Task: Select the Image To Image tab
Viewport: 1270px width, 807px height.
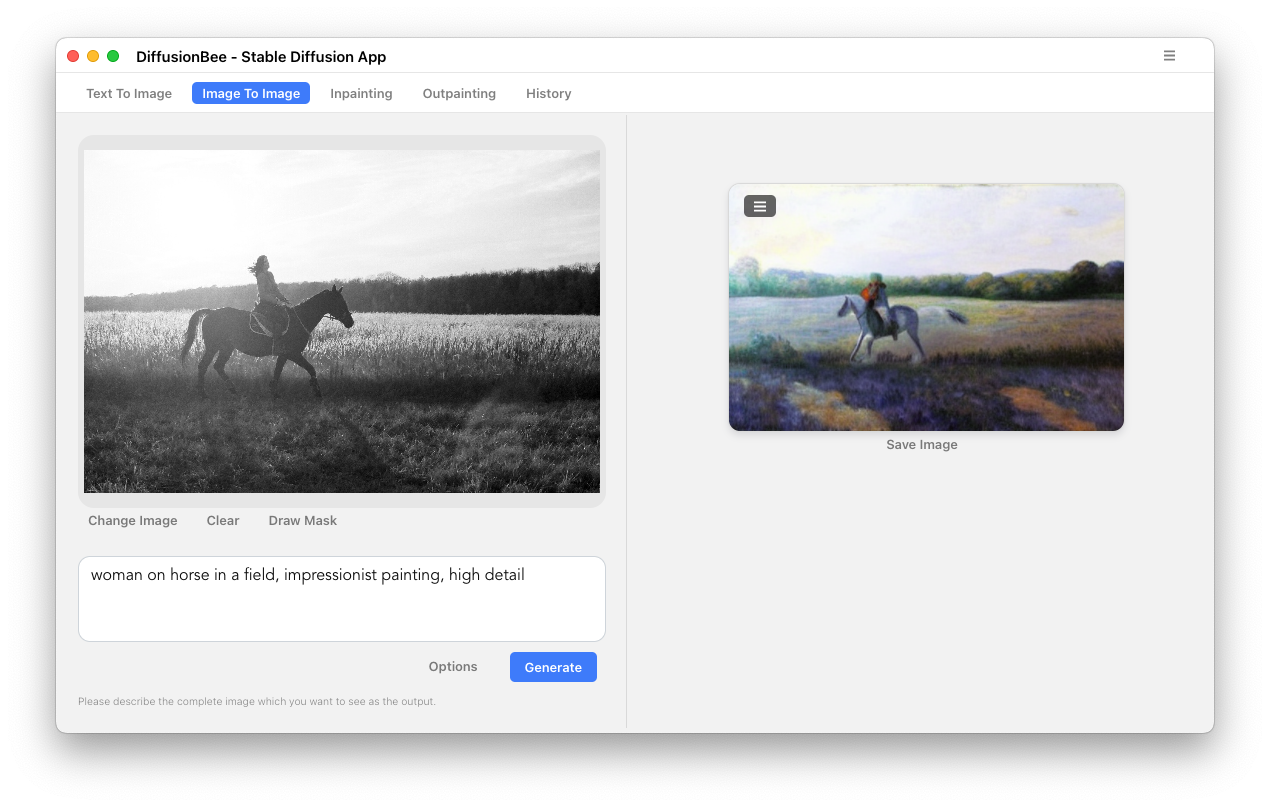Action: pyautogui.click(x=251, y=93)
